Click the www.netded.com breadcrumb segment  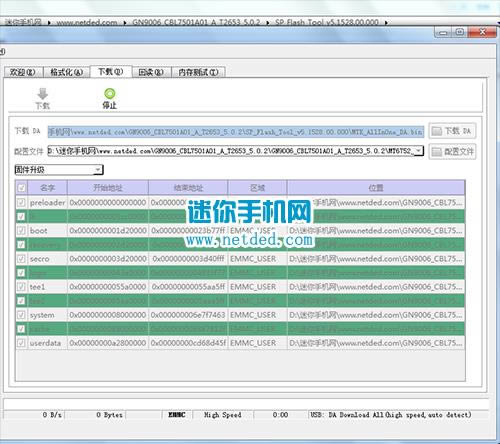coord(87,23)
